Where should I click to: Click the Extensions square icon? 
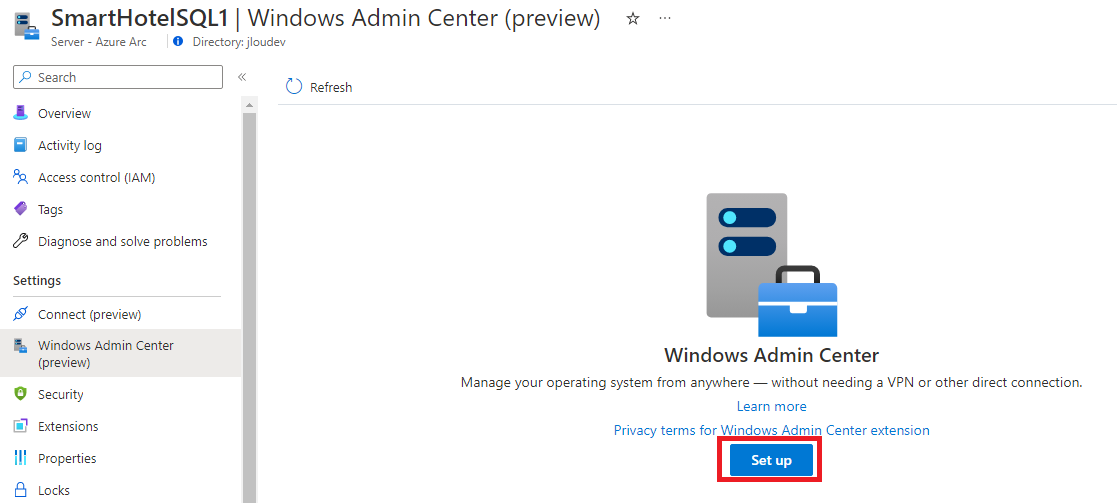(21, 426)
